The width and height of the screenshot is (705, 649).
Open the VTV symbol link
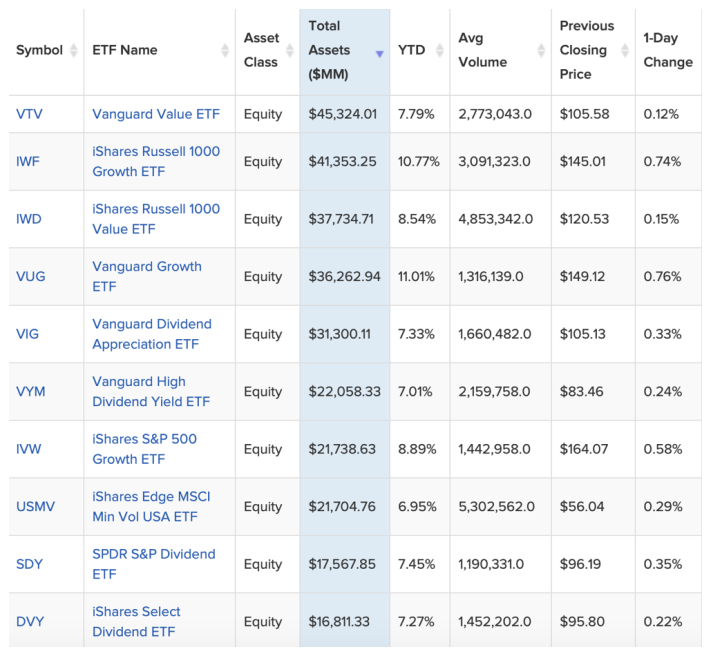(29, 114)
